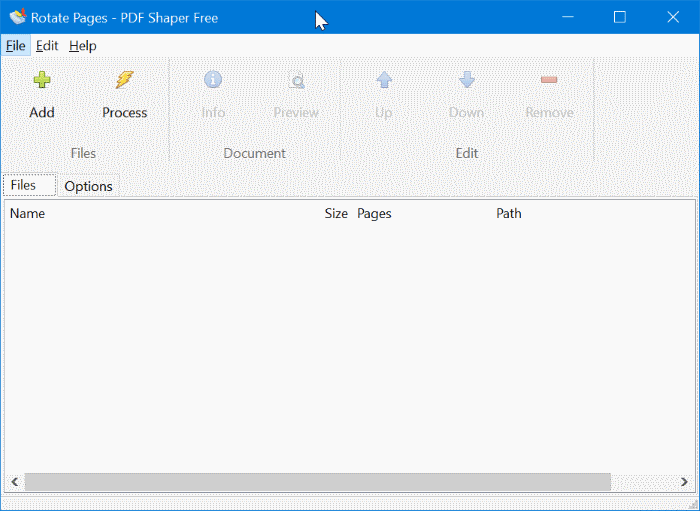Click the Preview magnifier icon
The height and width of the screenshot is (511, 700).
pos(296,80)
